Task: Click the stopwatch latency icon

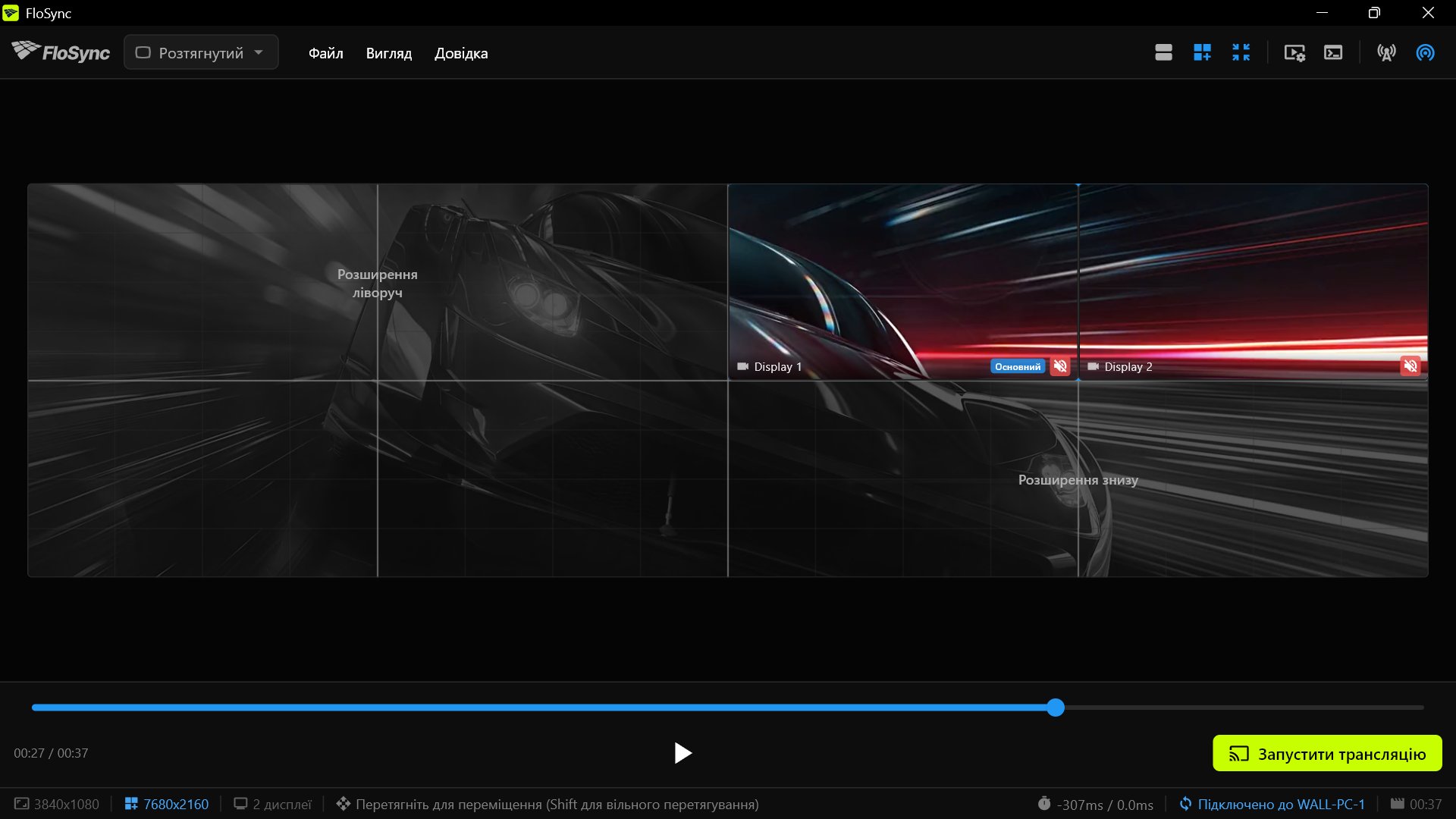Action: point(1044,803)
